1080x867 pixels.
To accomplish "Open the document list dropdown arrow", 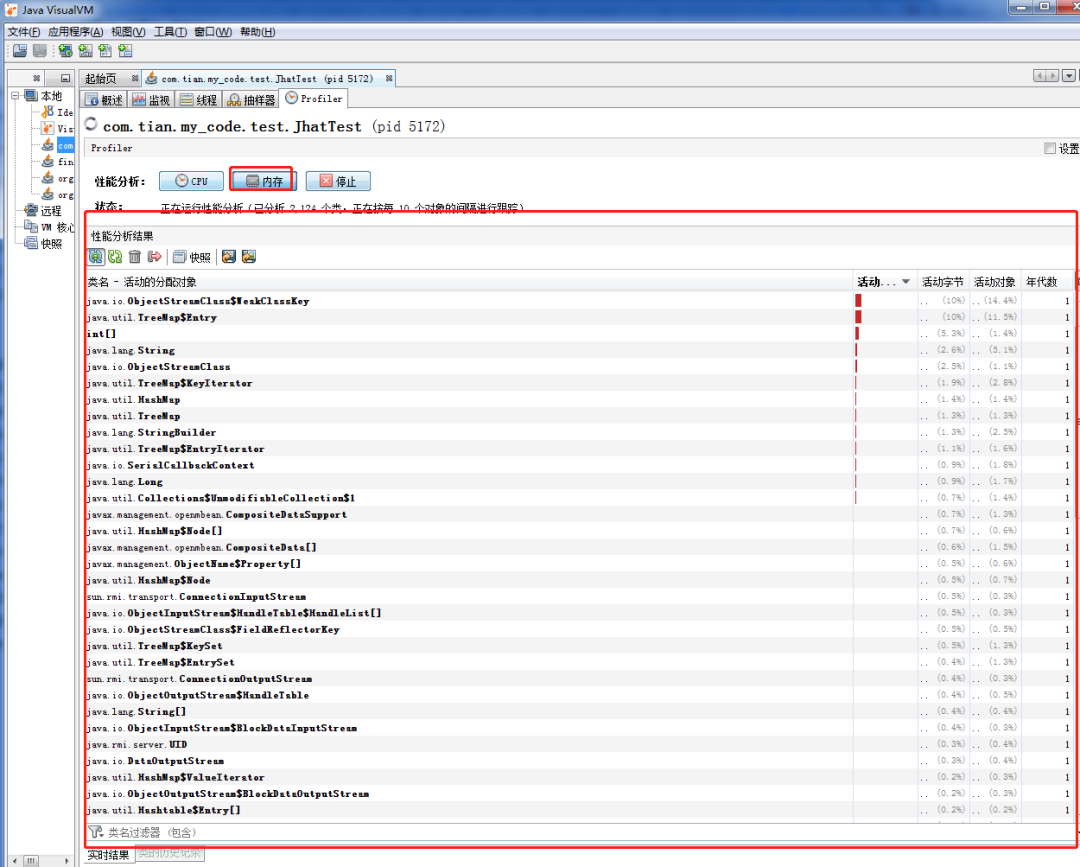I will coord(1069,76).
